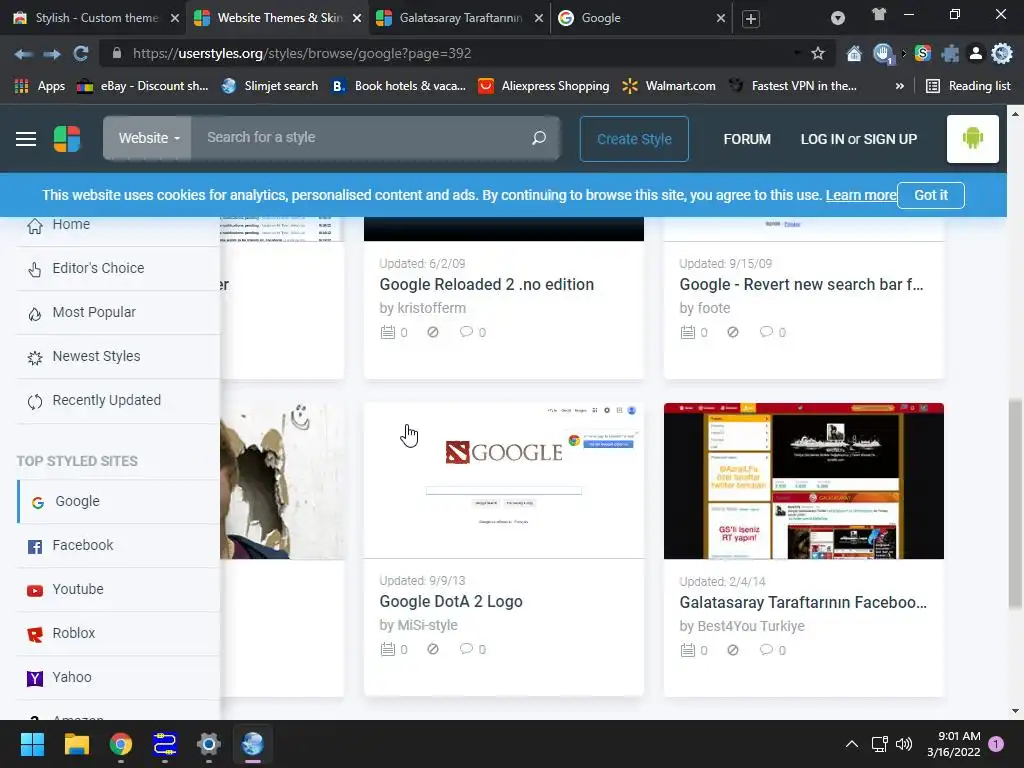Click the taskbar volume icon
The height and width of the screenshot is (768, 1024).
tap(904, 744)
